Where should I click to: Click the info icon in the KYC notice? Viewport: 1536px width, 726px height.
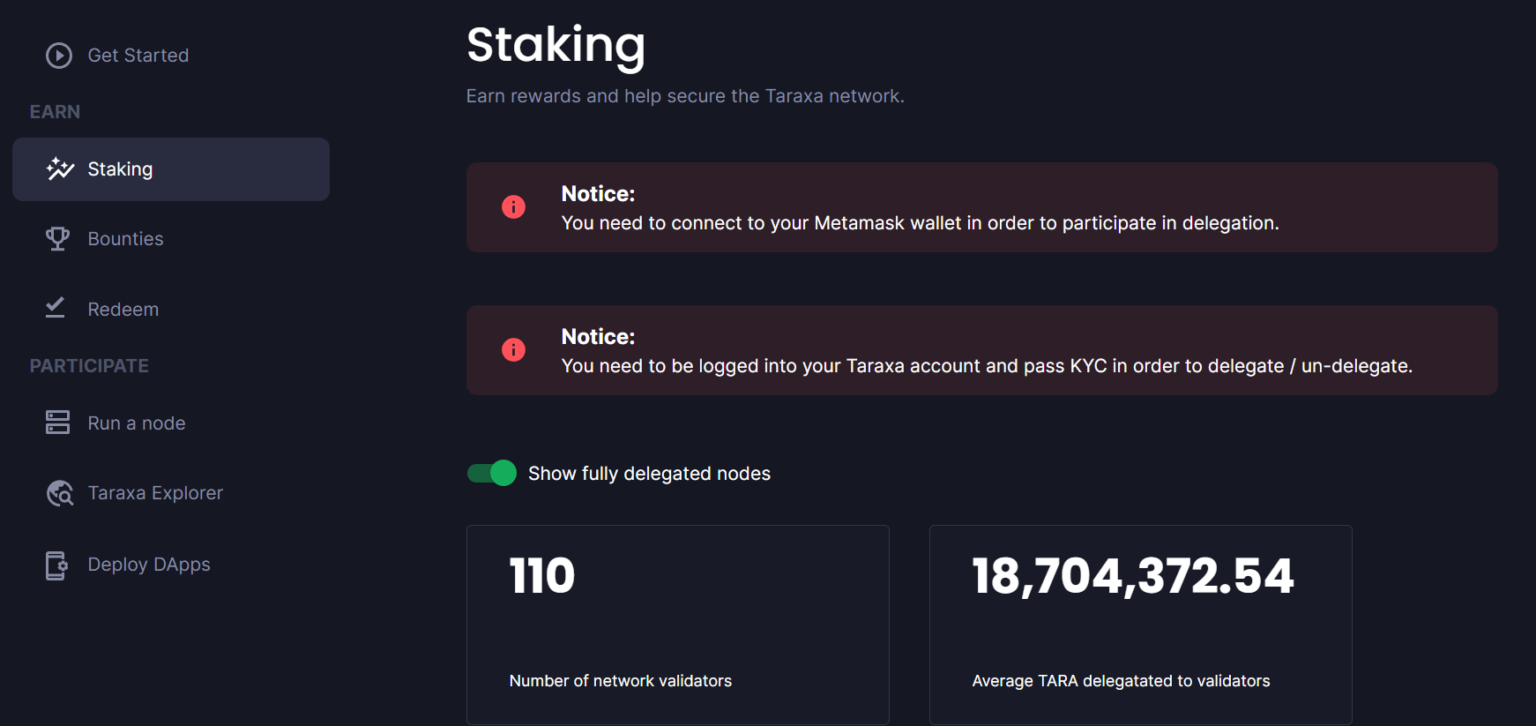pyautogui.click(x=513, y=350)
